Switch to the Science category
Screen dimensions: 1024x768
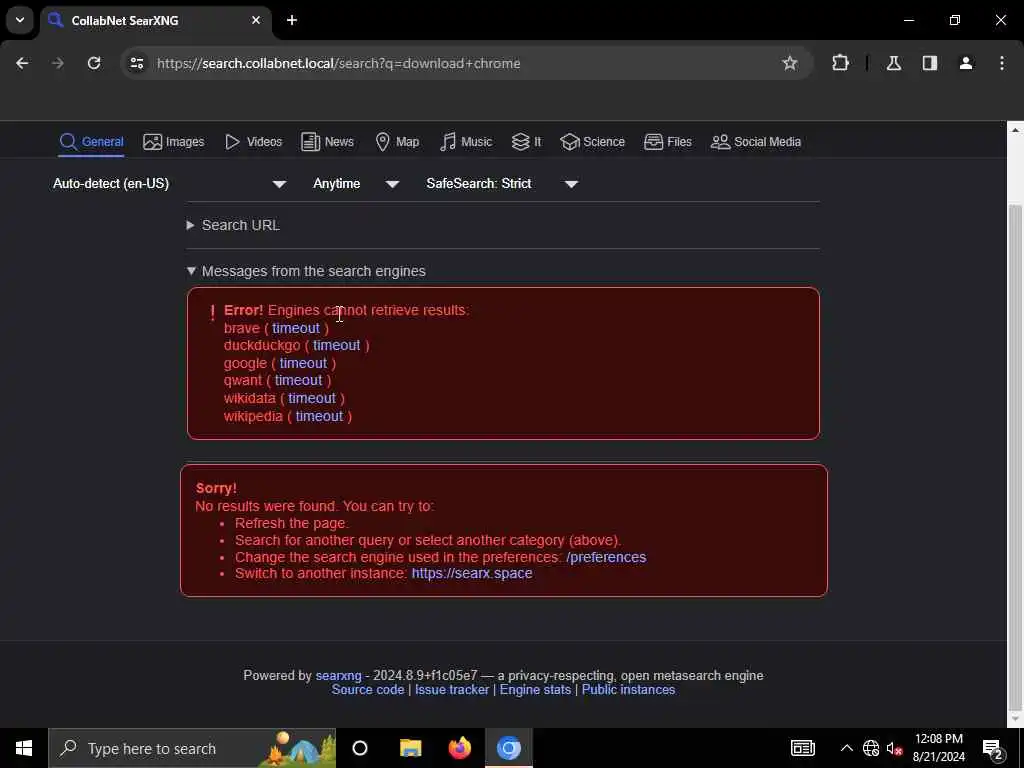(592, 142)
